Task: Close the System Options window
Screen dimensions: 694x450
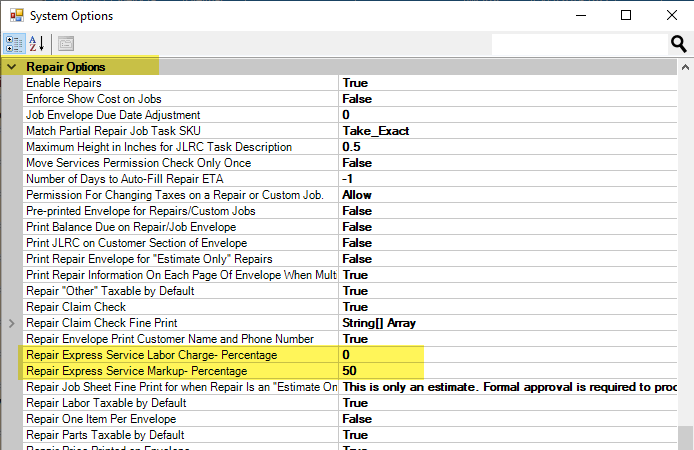Action: coord(671,16)
